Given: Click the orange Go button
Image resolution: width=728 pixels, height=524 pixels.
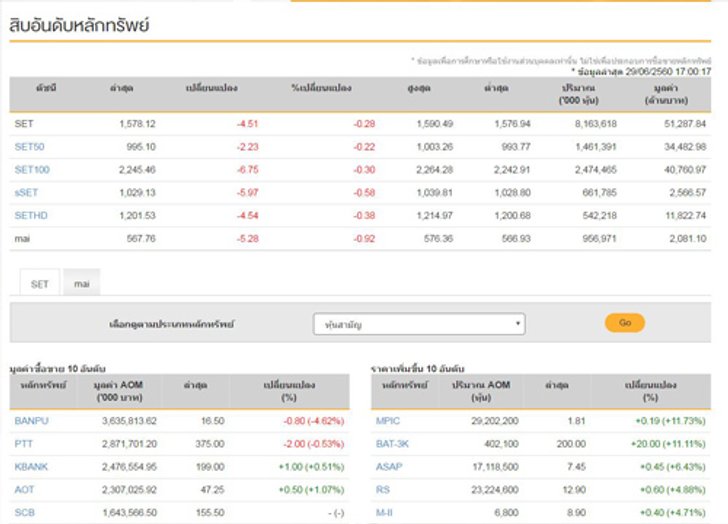Looking at the screenshot, I should pyautogui.click(x=625, y=323).
